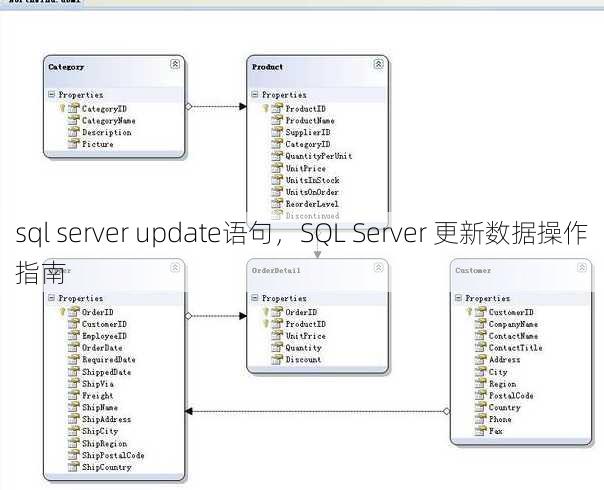Click the PostalCode property icon in Customer
This screenshot has height=490, width=604.
pos(480,395)
